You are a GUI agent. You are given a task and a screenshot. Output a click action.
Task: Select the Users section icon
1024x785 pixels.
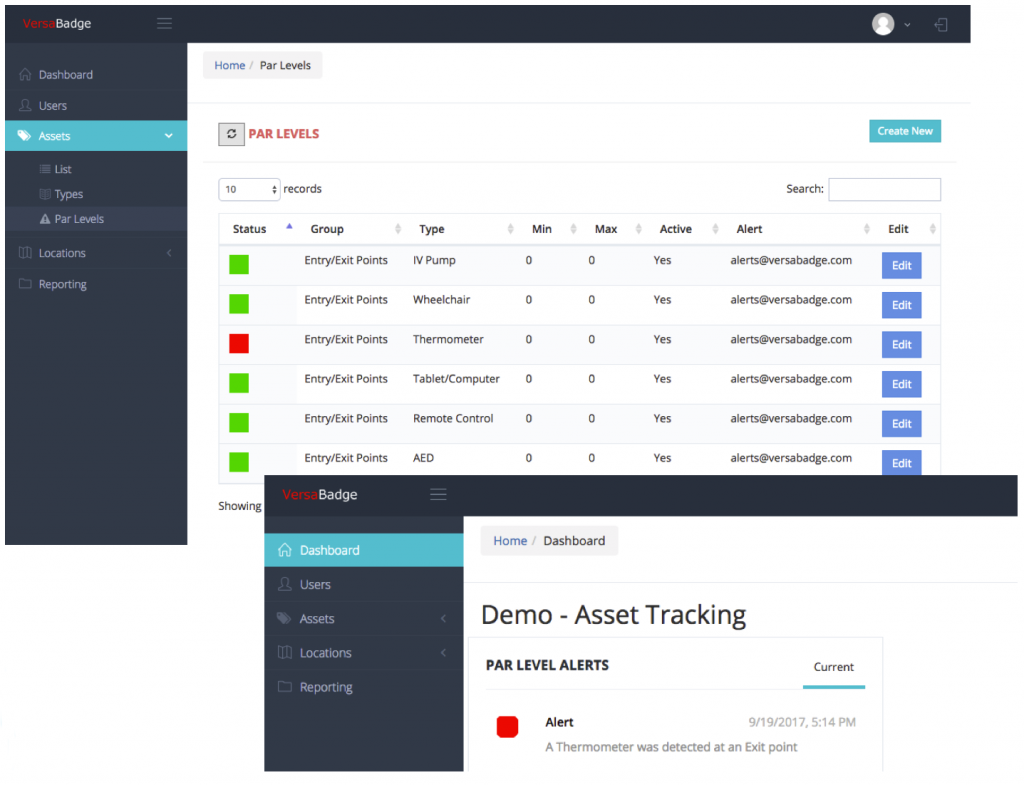point(24,105)
